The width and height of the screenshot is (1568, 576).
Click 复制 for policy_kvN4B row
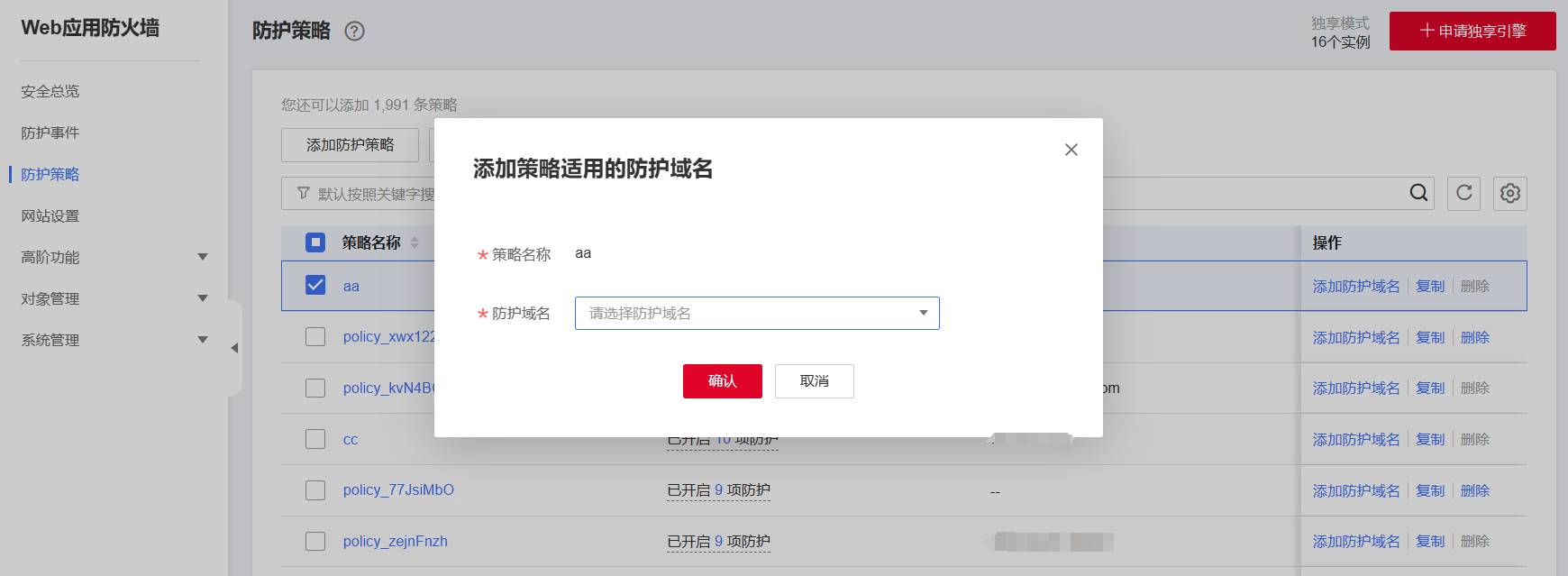(1430, 388)
